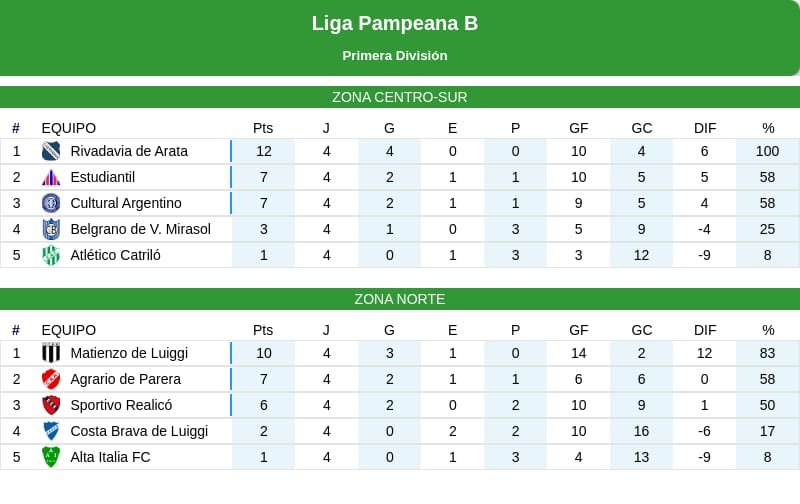Image resolution: width=800 pixels, height=504 pixels.
Task: Click the Matienzo de Luiggi striped badge
Action: pos(51,353)
